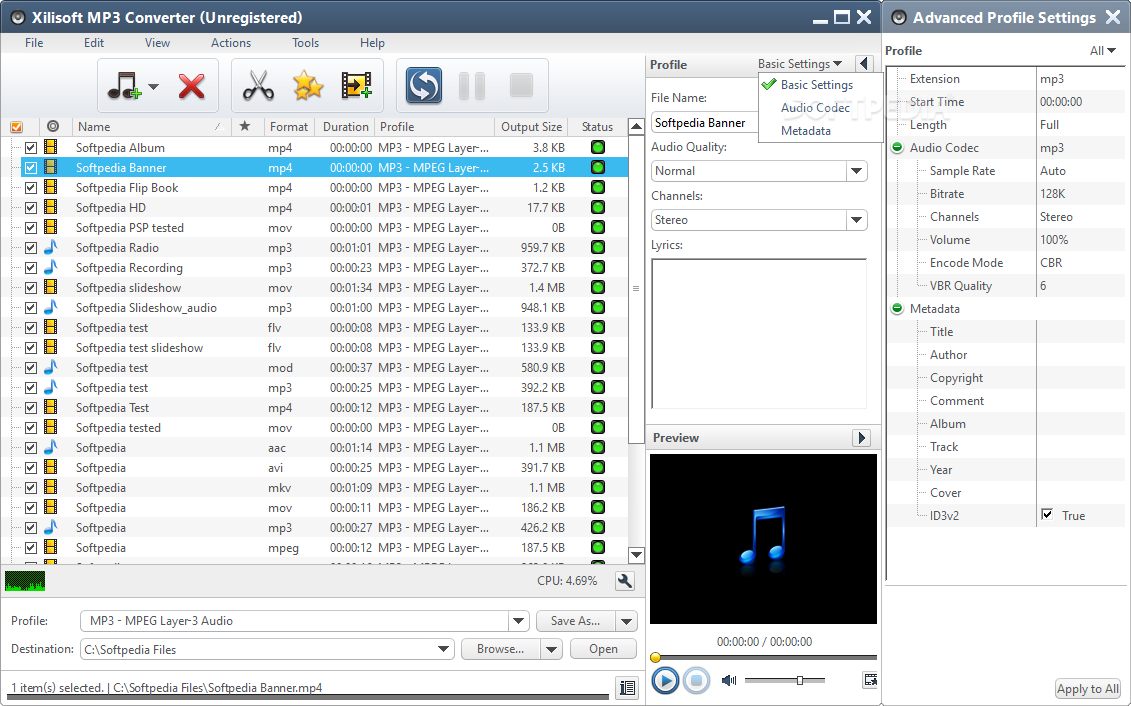Click the Save As button
1131x706 pixels.
(576, 621)
